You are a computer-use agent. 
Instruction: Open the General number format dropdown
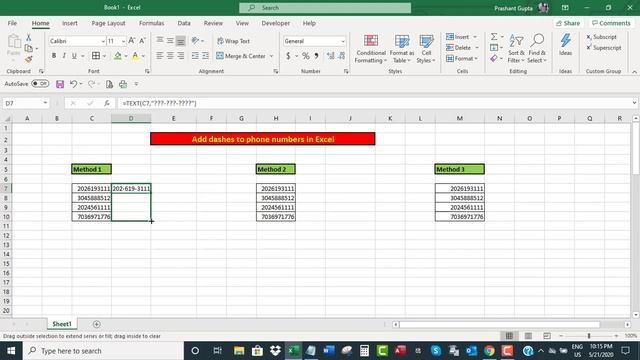[x=342, y=41]
